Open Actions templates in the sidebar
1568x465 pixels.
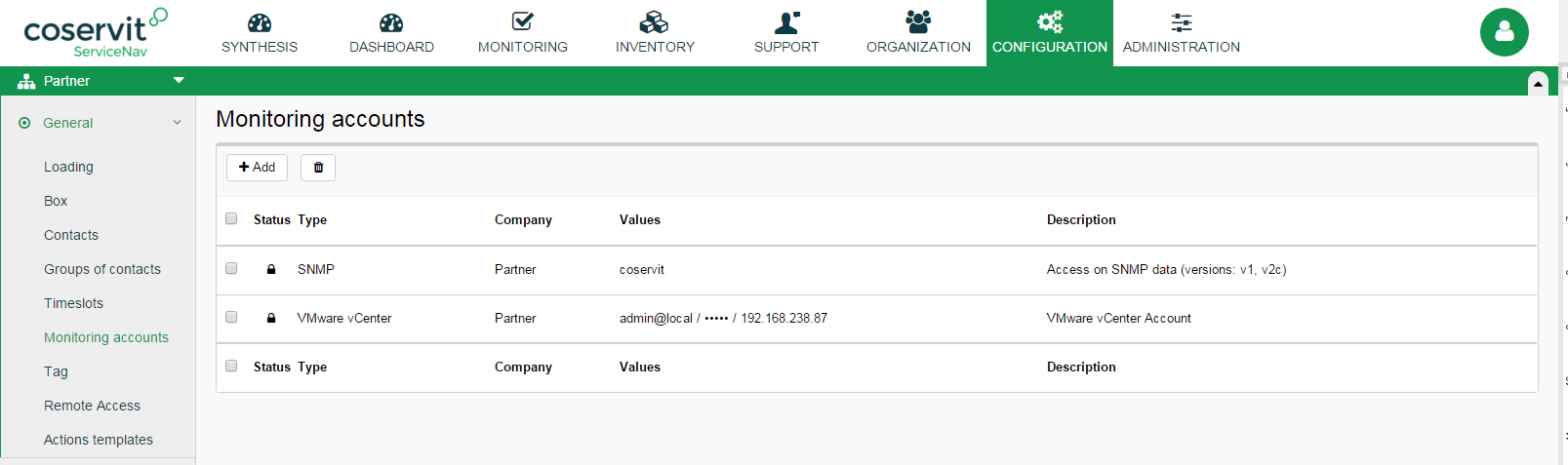tap(99, 440)
